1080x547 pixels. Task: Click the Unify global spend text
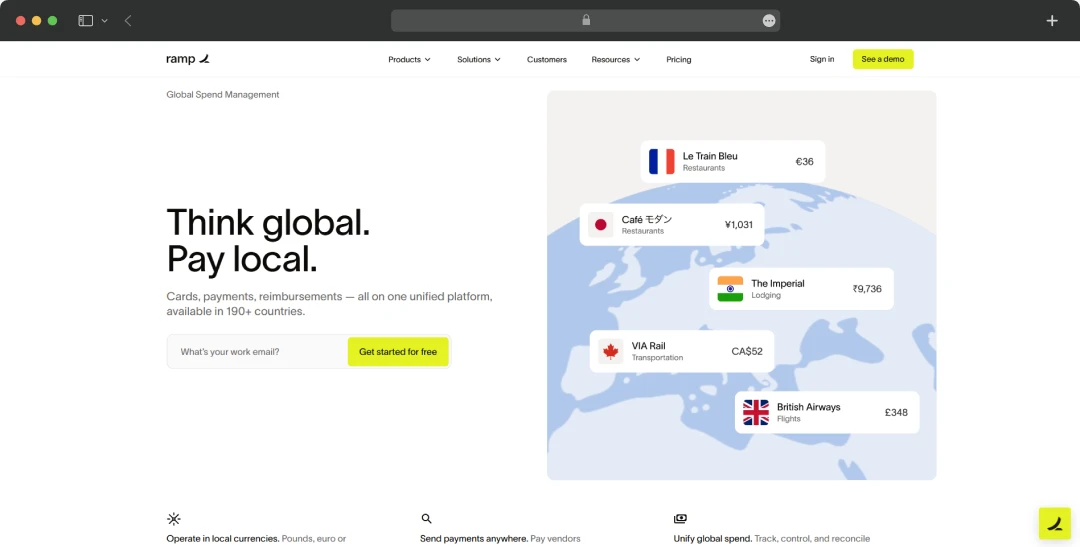click(x=712, y=539)
